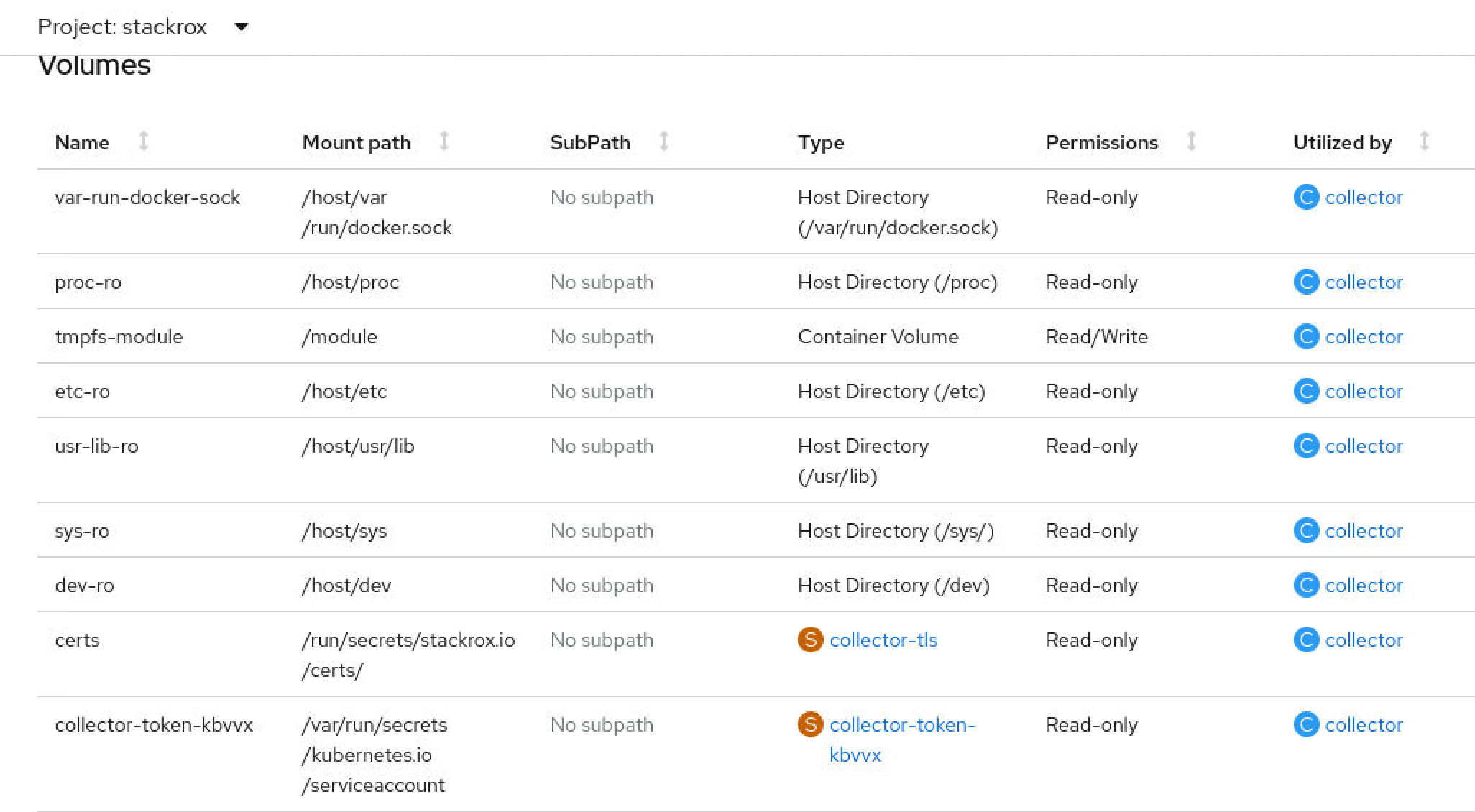
Task: Open the collector-tls secret link
Action: point(883,640)
